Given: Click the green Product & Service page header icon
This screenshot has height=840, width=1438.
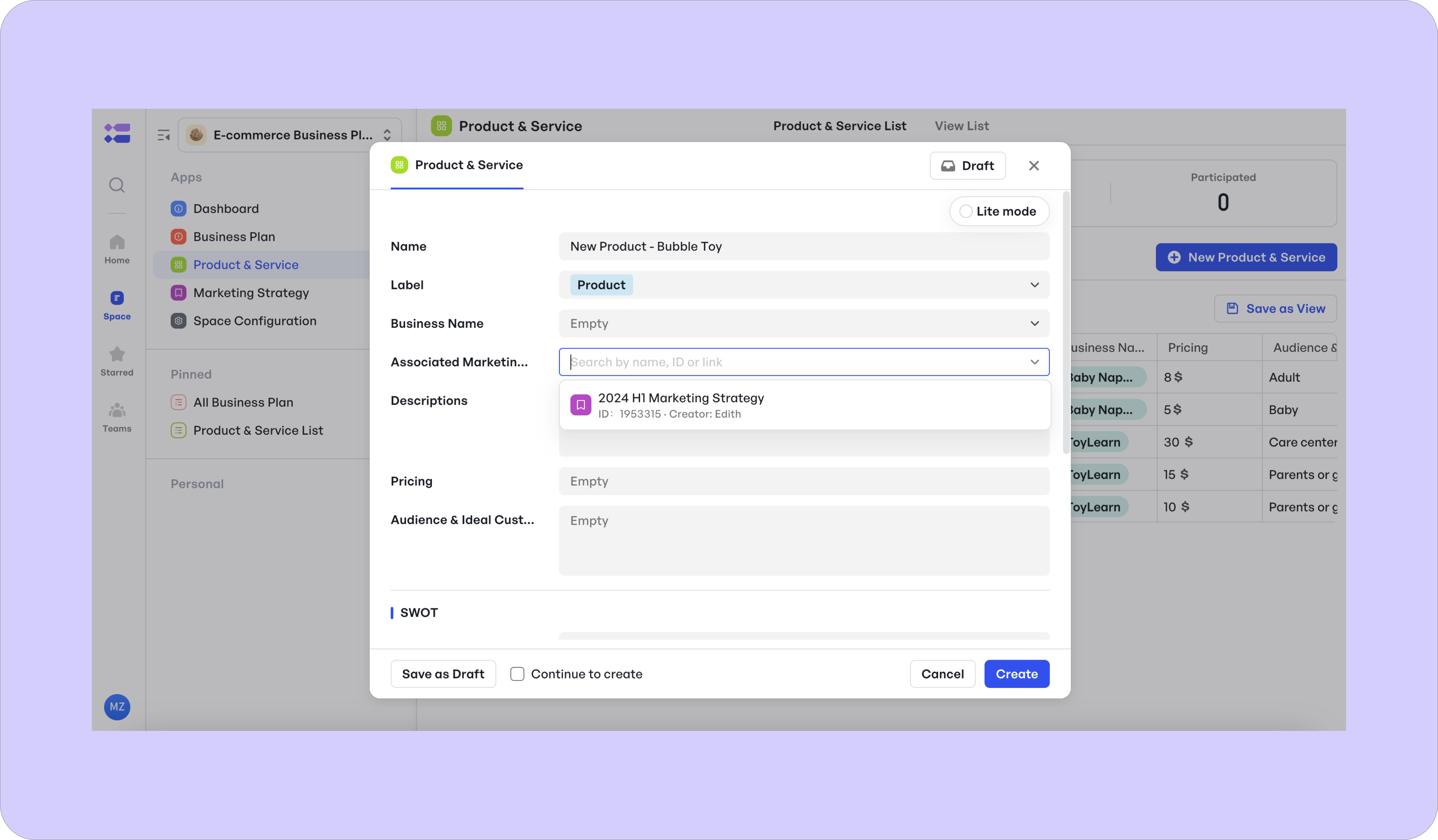Looking at the screenshot, I should (x=441, y=126).
